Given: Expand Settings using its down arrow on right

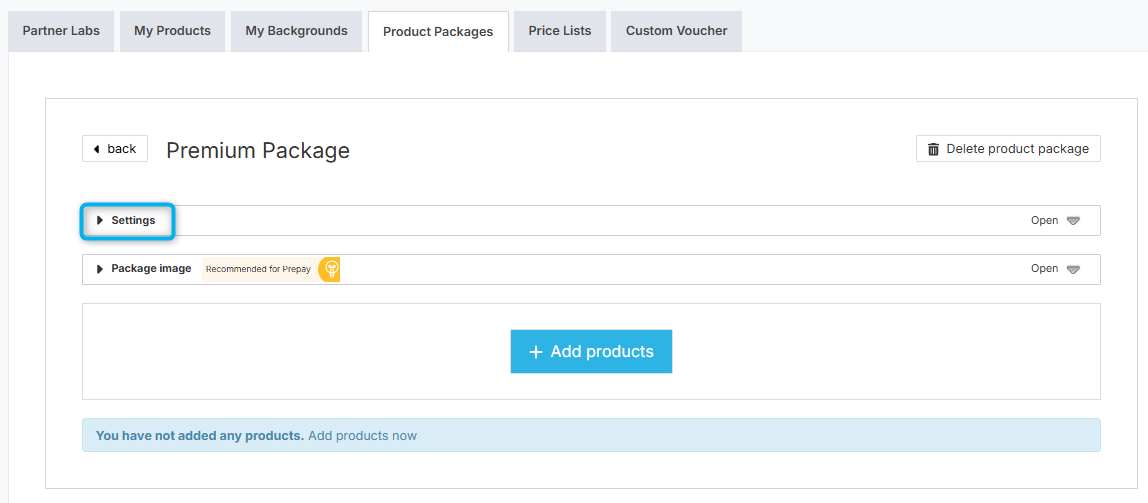Looking at the screenshot, I should pos(1073,221).
